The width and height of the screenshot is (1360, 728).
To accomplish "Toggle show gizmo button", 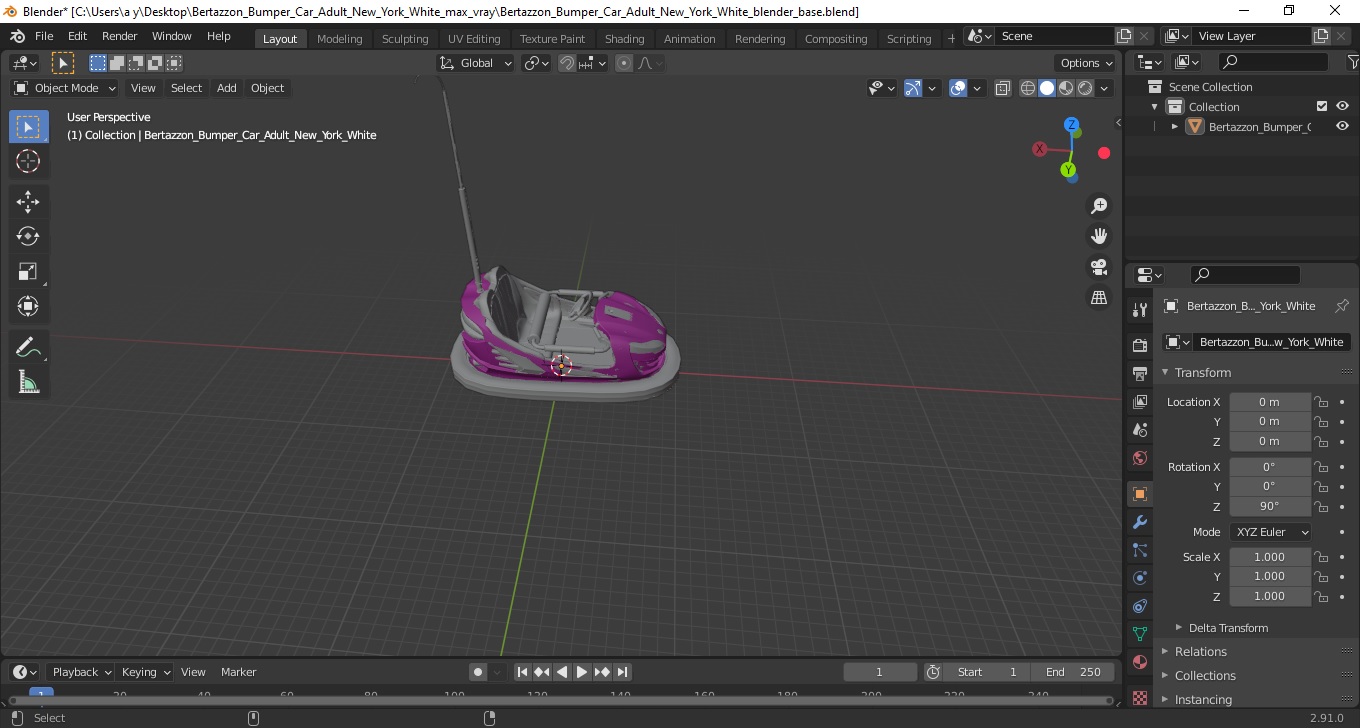I will tap(913, 88).
